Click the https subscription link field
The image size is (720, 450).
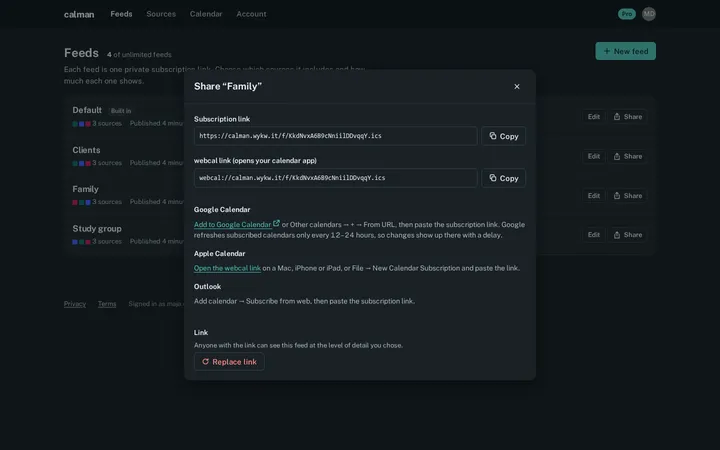click(335, 136)
